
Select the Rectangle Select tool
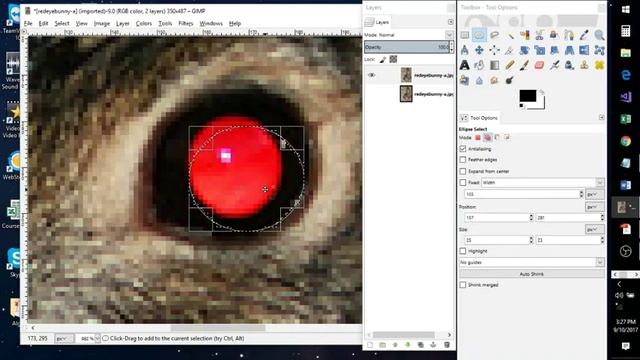click(x=464, y=36)
